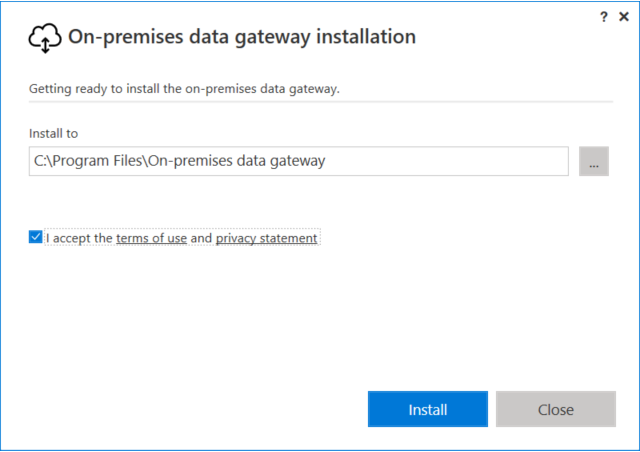Viewport: 640px width, 452px height.
Task: Click the "Getting ready to install" status text
Action: 184,89
